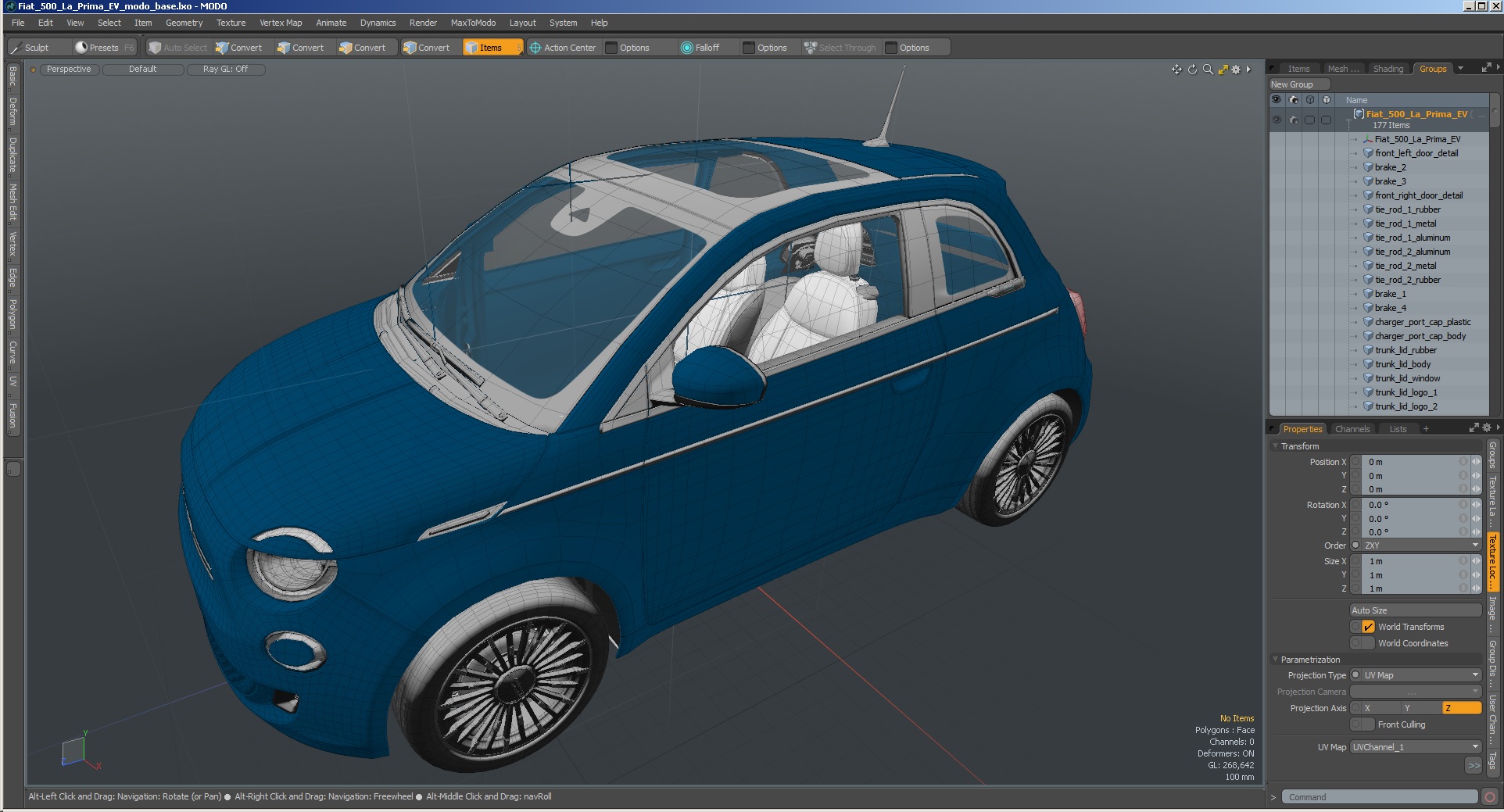Select charger_port_cap_plastic item in list
The image size is (1504, 812).
1423,322
